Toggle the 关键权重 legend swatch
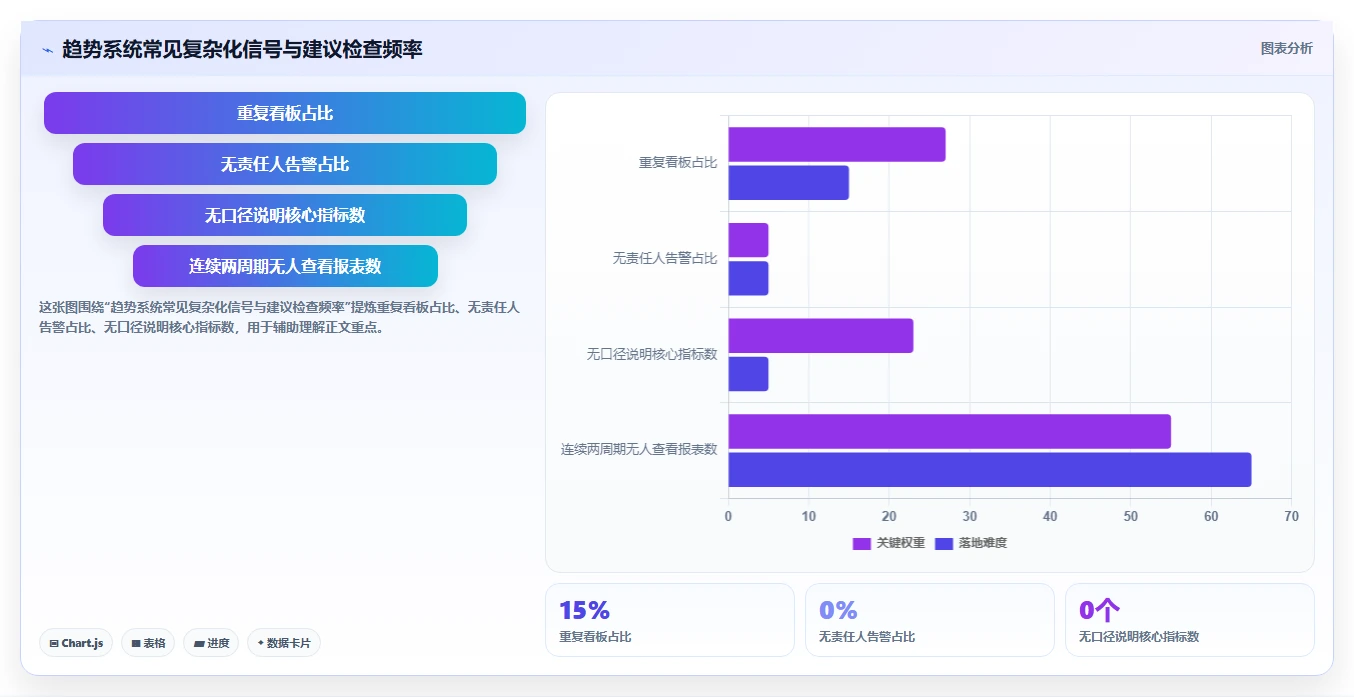 coord(862,543)
